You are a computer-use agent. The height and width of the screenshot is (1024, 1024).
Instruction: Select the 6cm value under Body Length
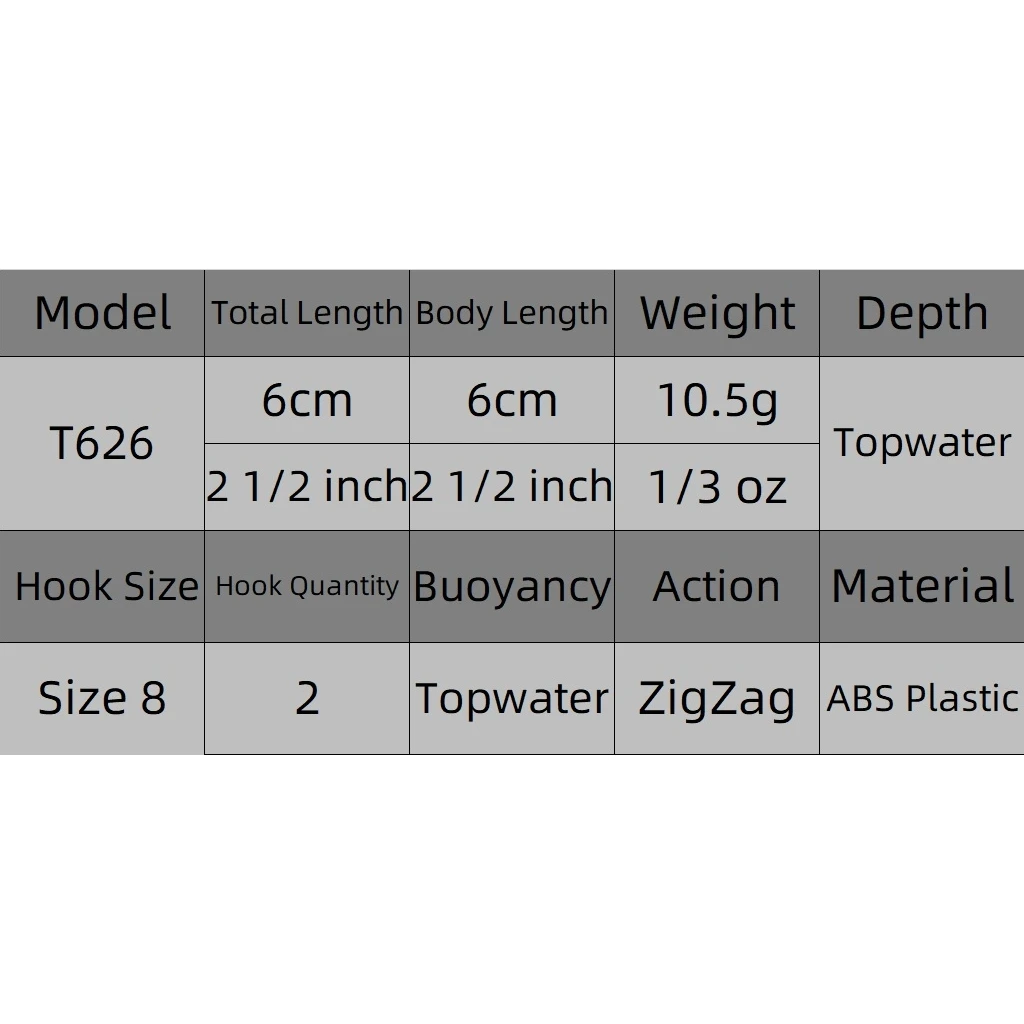[512, 401]
